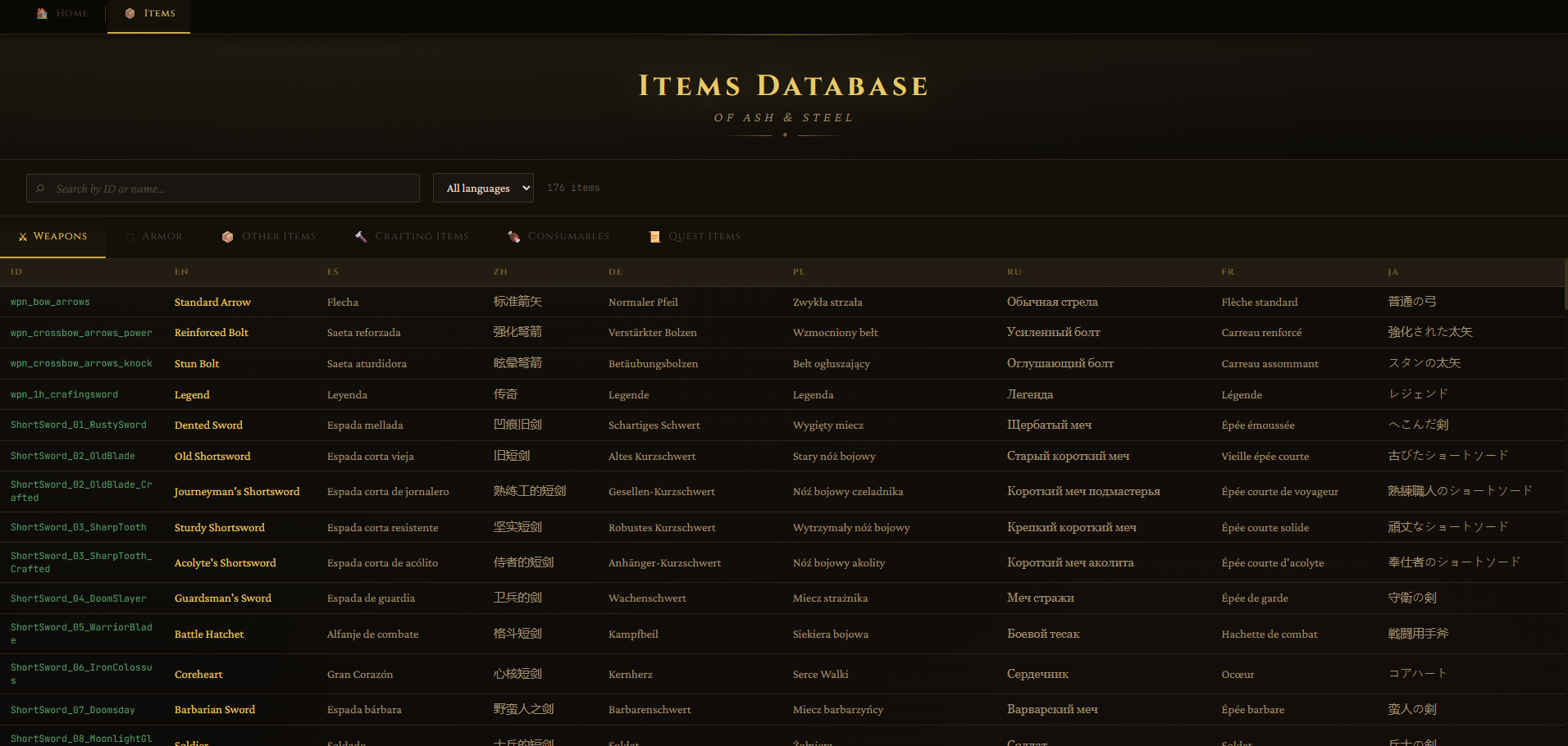Click the Armor shield icon
The width and height of the screenshot is (1568, 746).
point(130,237)
